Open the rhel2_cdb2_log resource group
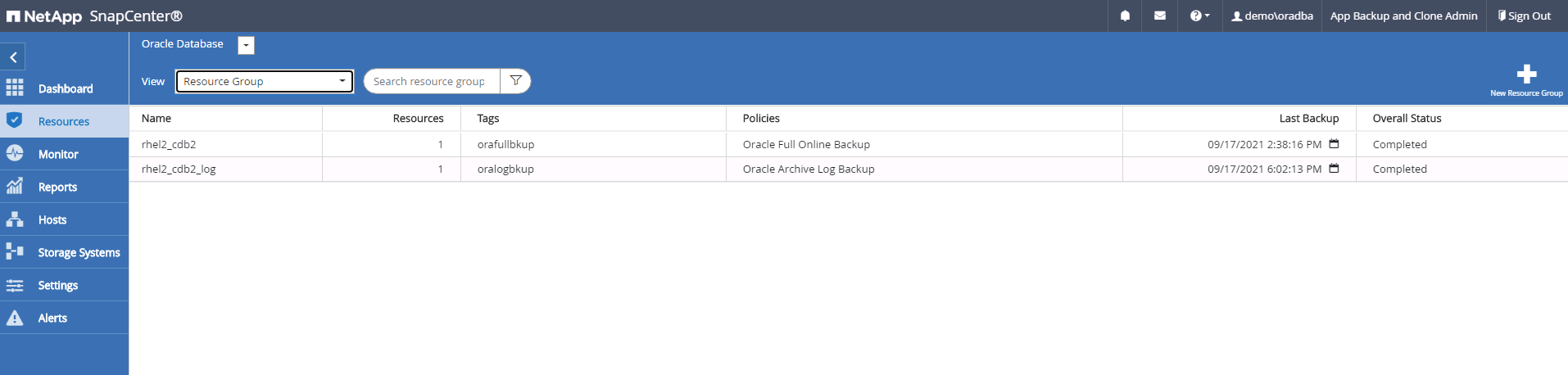Screen dimensions: 1568x375 coord(179,169)
